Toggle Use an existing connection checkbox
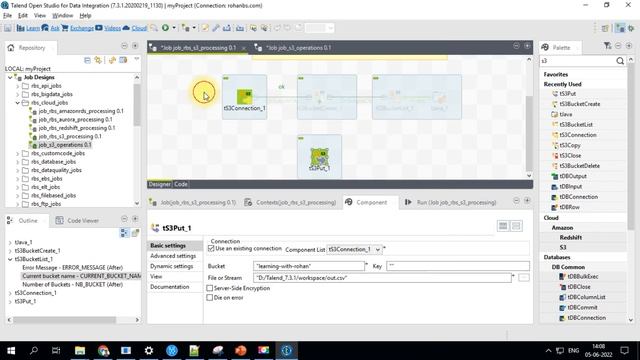Screen dimensions: 640x360 211,249
